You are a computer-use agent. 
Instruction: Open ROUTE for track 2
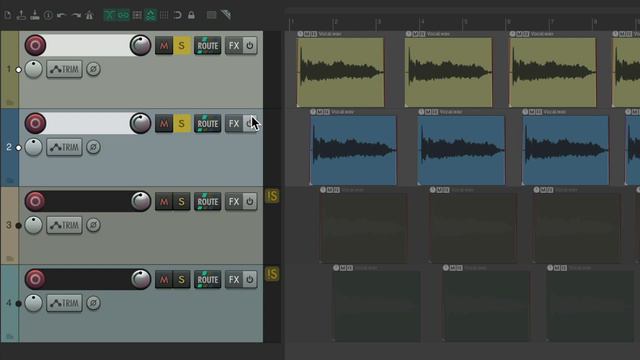point(207,124)
